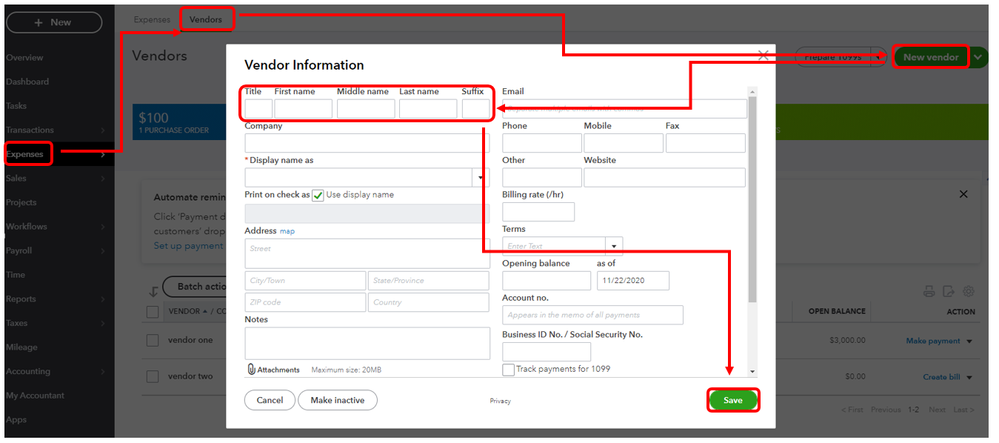The image size is (999, 443).
Task: Click Make inactive button
Action: tap(338, 400)
